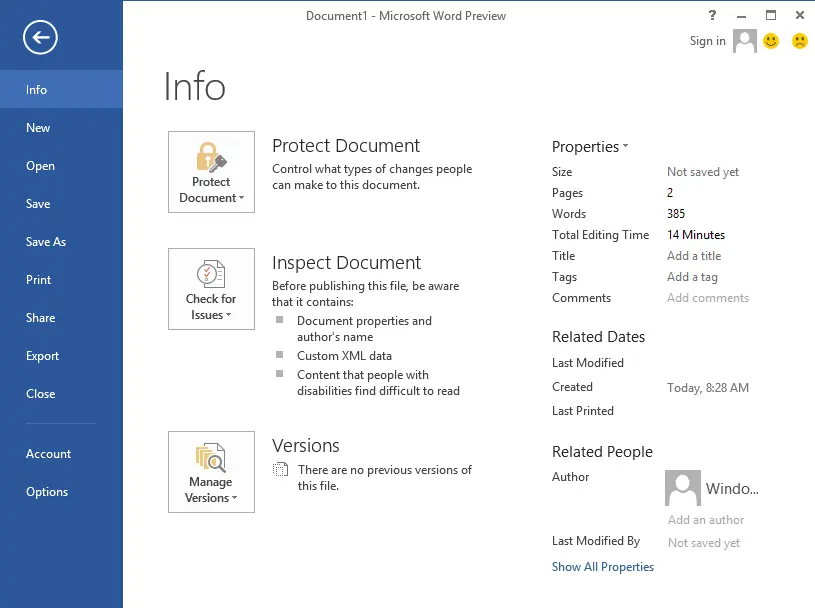Click Add a tag
The width and height of the screenshot is (815, 608).
pyautogui.click(x=691, y=276)
